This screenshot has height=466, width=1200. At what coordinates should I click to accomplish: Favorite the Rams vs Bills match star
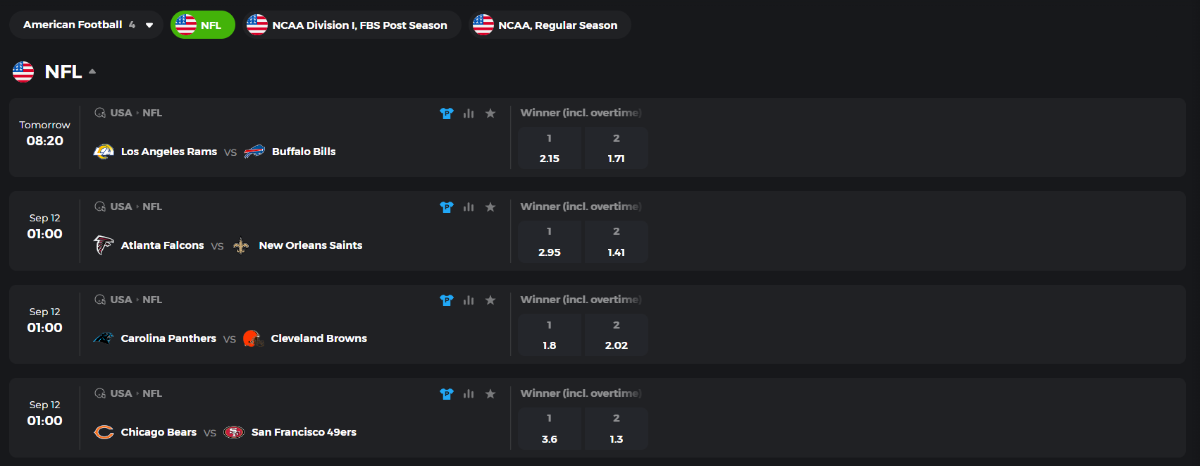[x=490, y=113]
